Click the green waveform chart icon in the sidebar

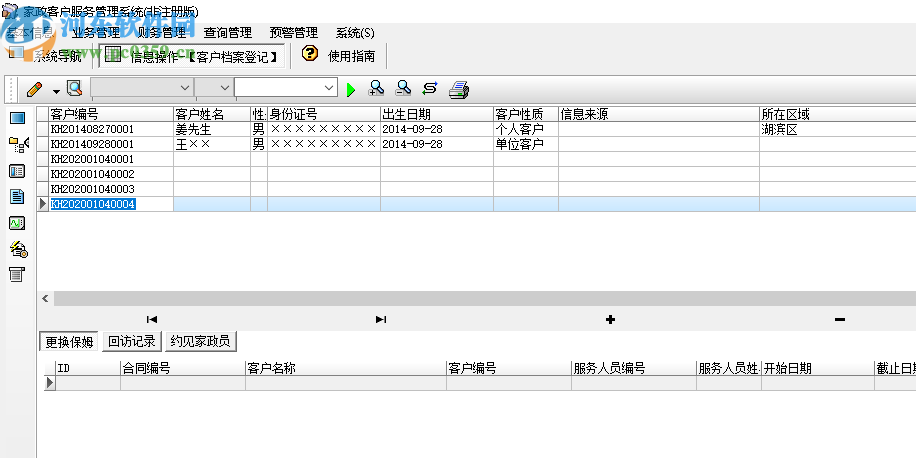pos(18,223)
